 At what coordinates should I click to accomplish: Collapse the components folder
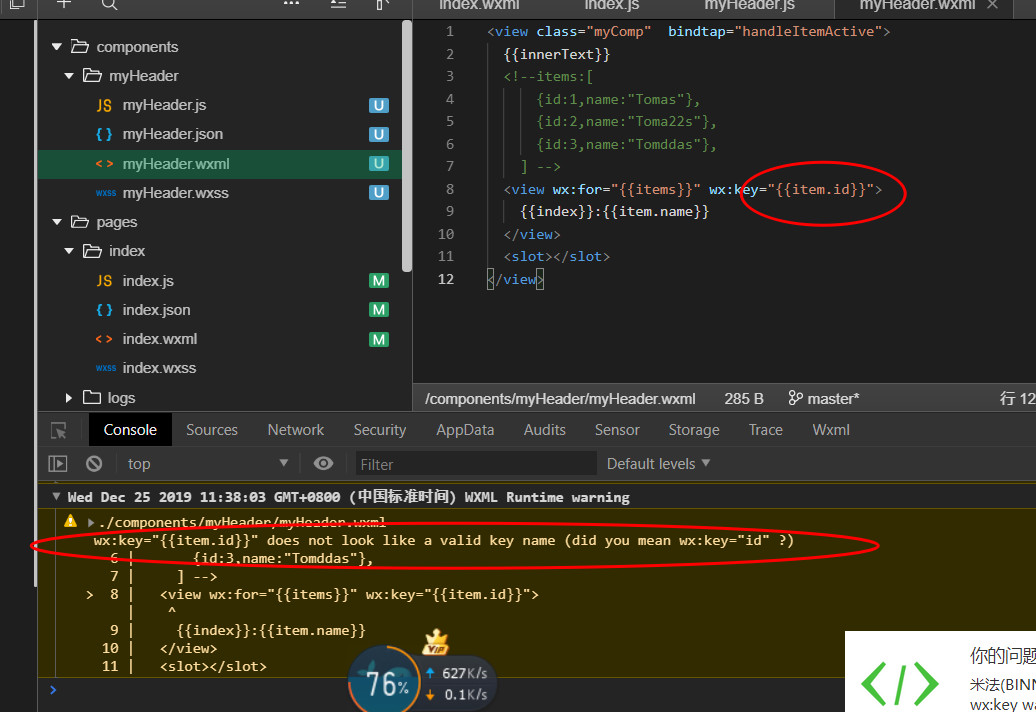[x=57, y=47]
